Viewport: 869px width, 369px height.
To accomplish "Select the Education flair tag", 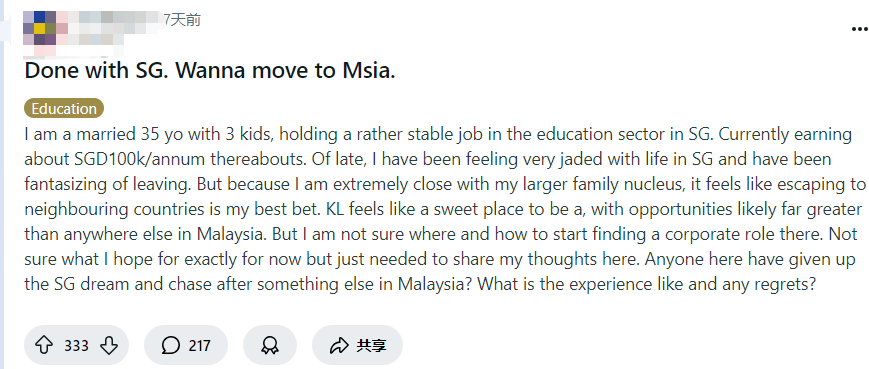I will pyautogui.click(x=64, y=109).
